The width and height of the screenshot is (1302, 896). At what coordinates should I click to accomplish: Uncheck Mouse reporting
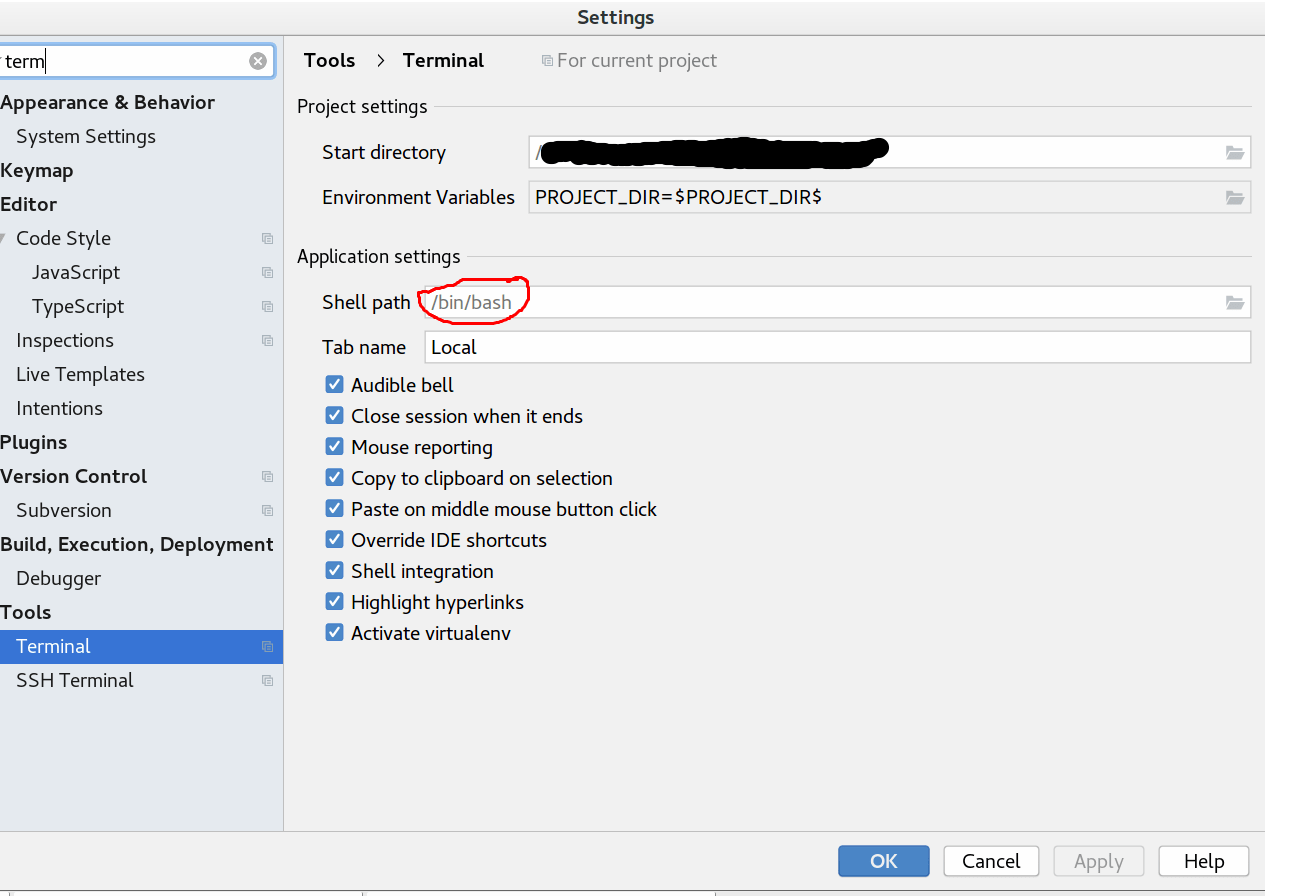pyautogui.click(x=334, y=446)
